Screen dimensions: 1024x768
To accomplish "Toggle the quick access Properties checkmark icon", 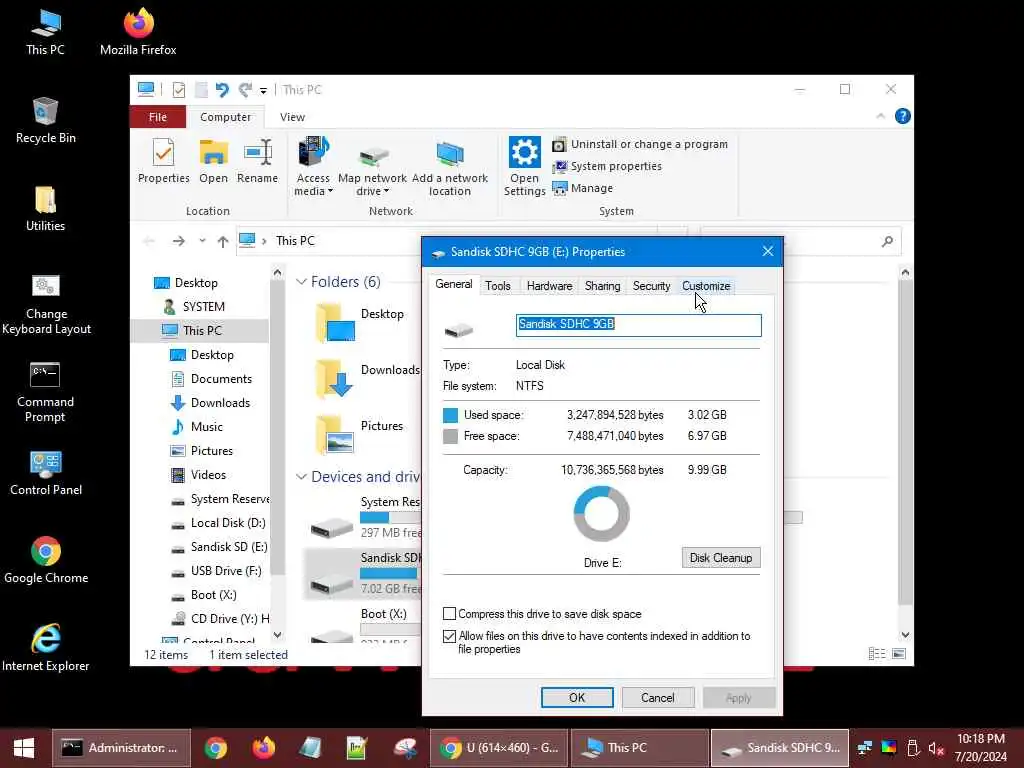I will click(x=178, y=89).
